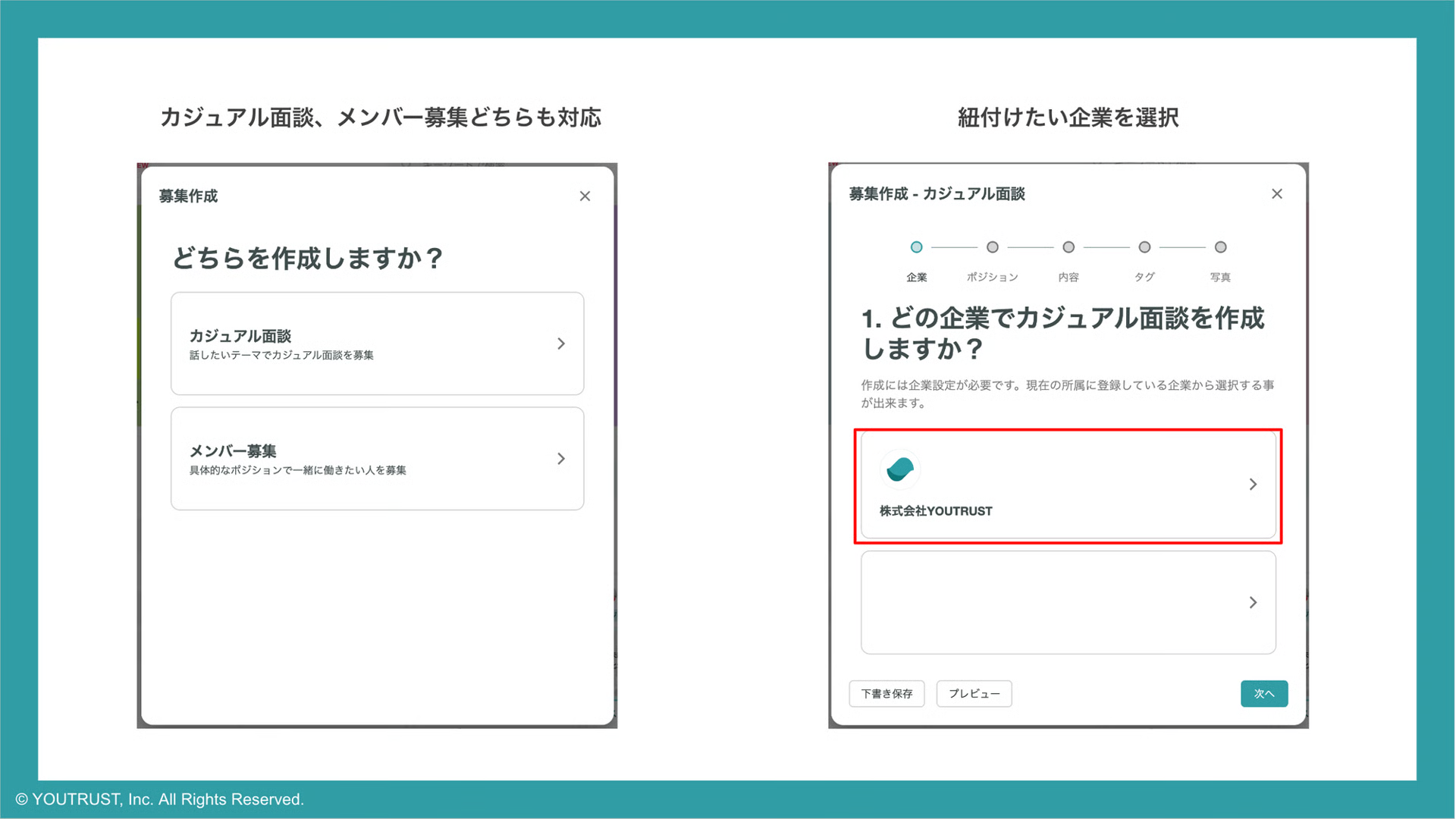This screenshot has width=1456, height=819.
Task: Select the ポジション step indicator
Action: (x=992, y=246)
